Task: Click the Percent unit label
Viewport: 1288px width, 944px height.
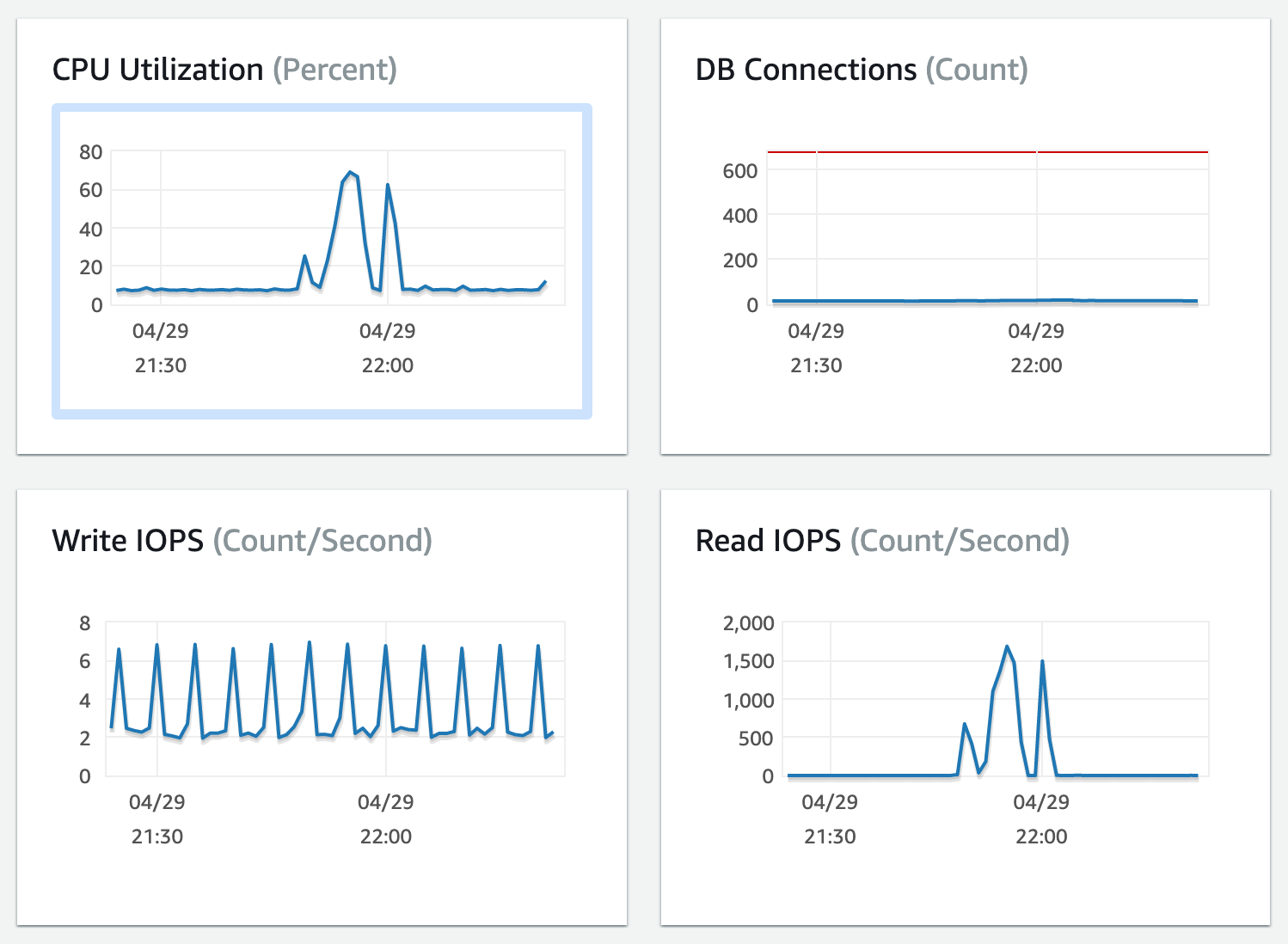Action: (x=337, y=70)
